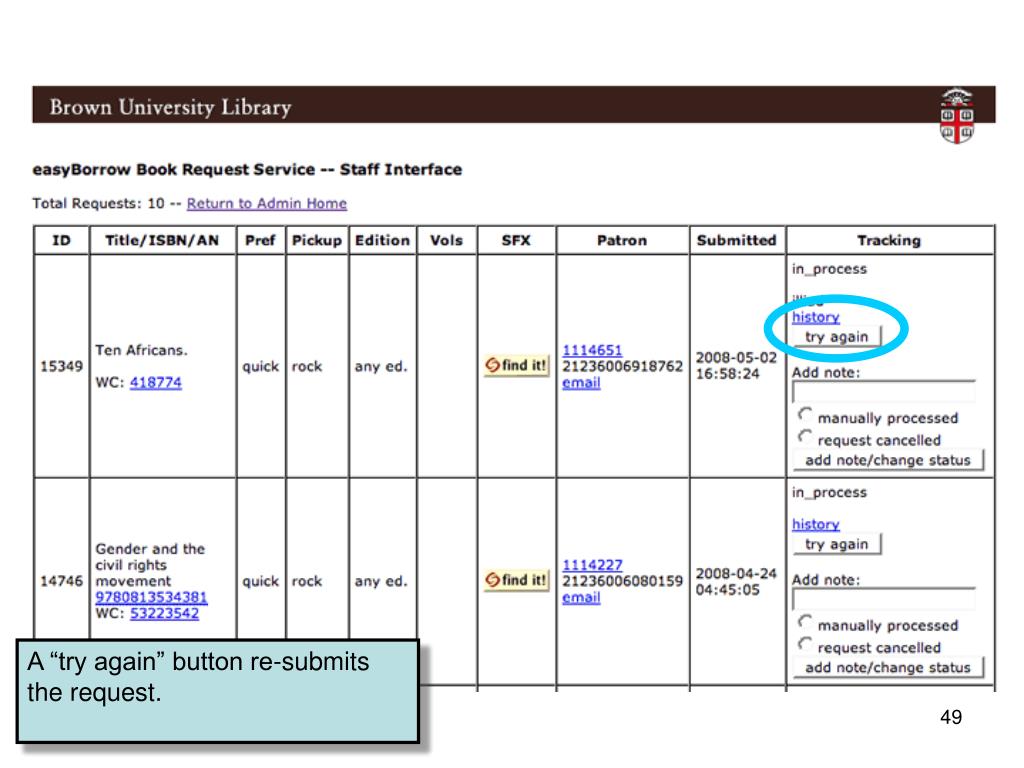This screenshot has height=768, width=1024.
Task: Select manually processed for request 14746
Action: point(805,622)
